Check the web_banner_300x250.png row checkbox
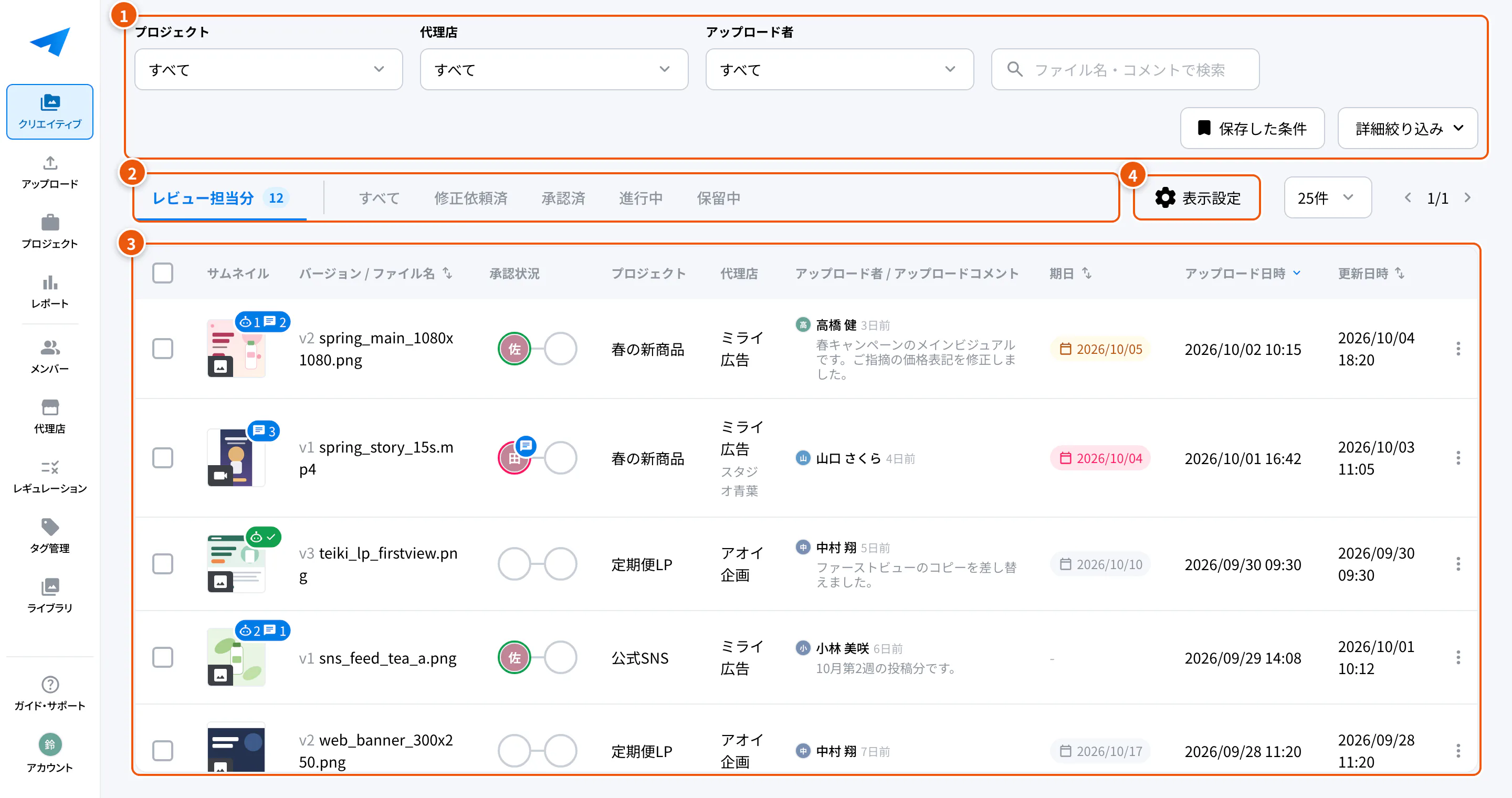The height and width of the screenshot is (798, 1512). point(163,750)
